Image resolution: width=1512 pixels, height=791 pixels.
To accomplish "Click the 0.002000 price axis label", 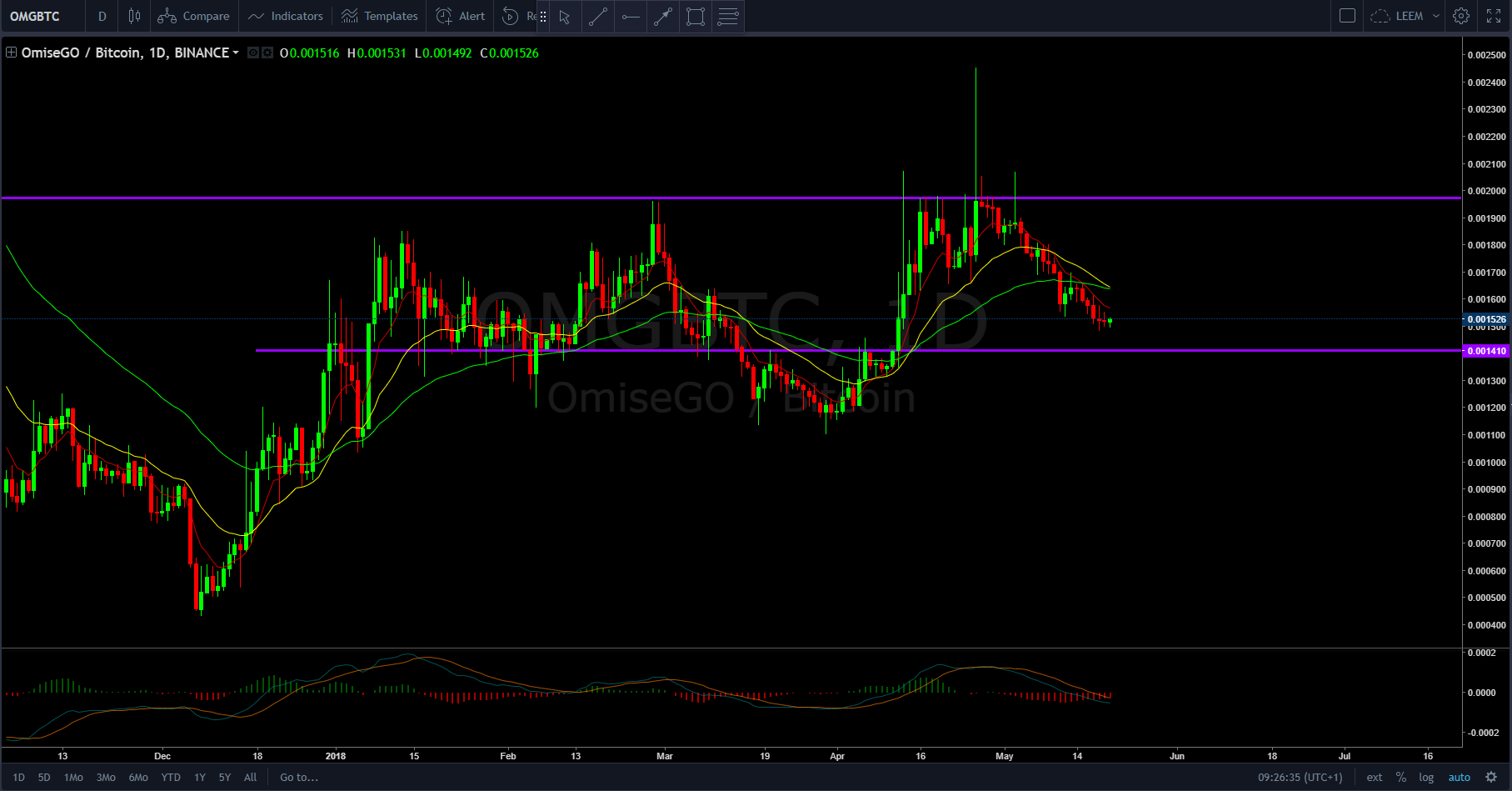I will pos(1487,191).
